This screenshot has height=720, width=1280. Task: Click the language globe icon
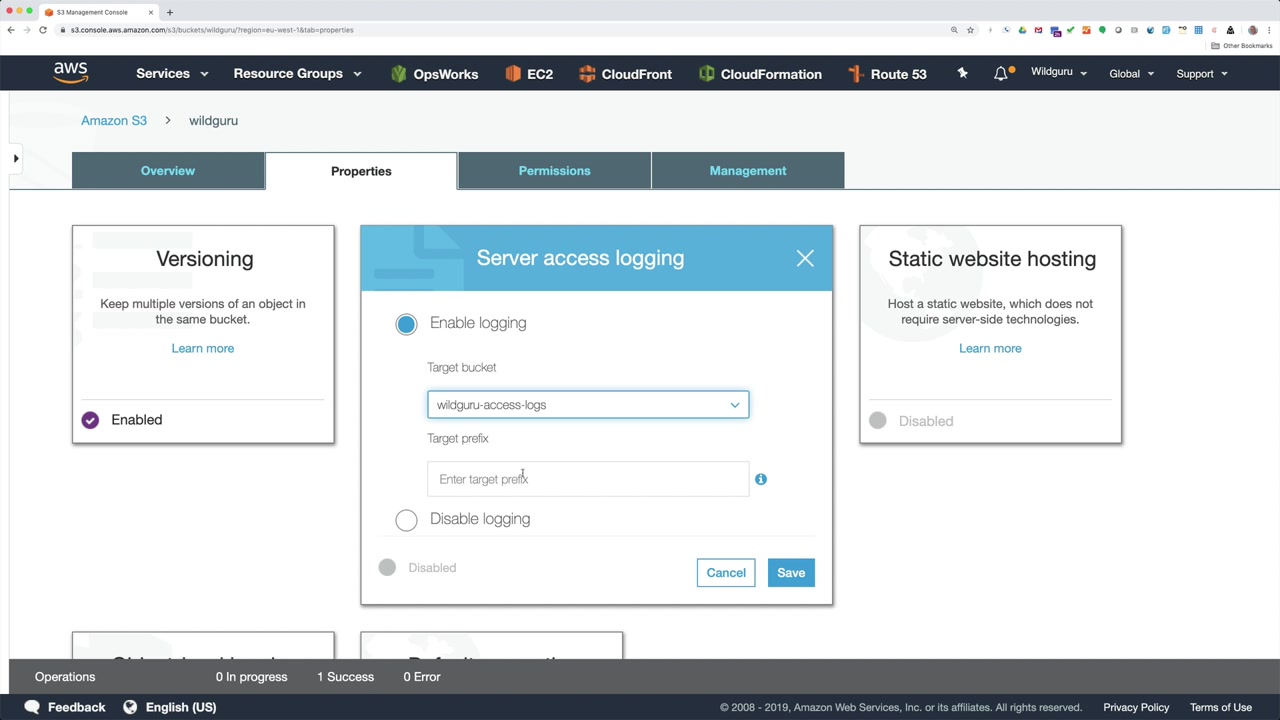[x=130, y=707]
